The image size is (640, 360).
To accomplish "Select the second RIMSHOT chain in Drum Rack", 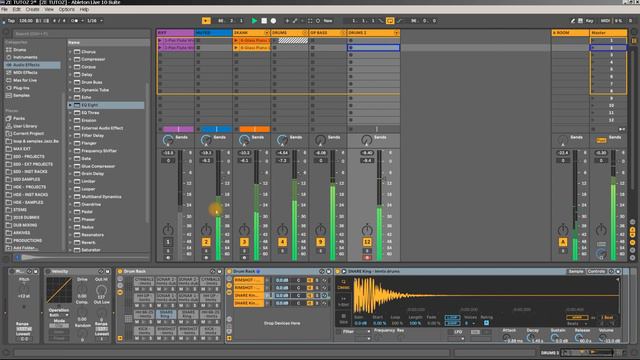I will click(249, 288).
